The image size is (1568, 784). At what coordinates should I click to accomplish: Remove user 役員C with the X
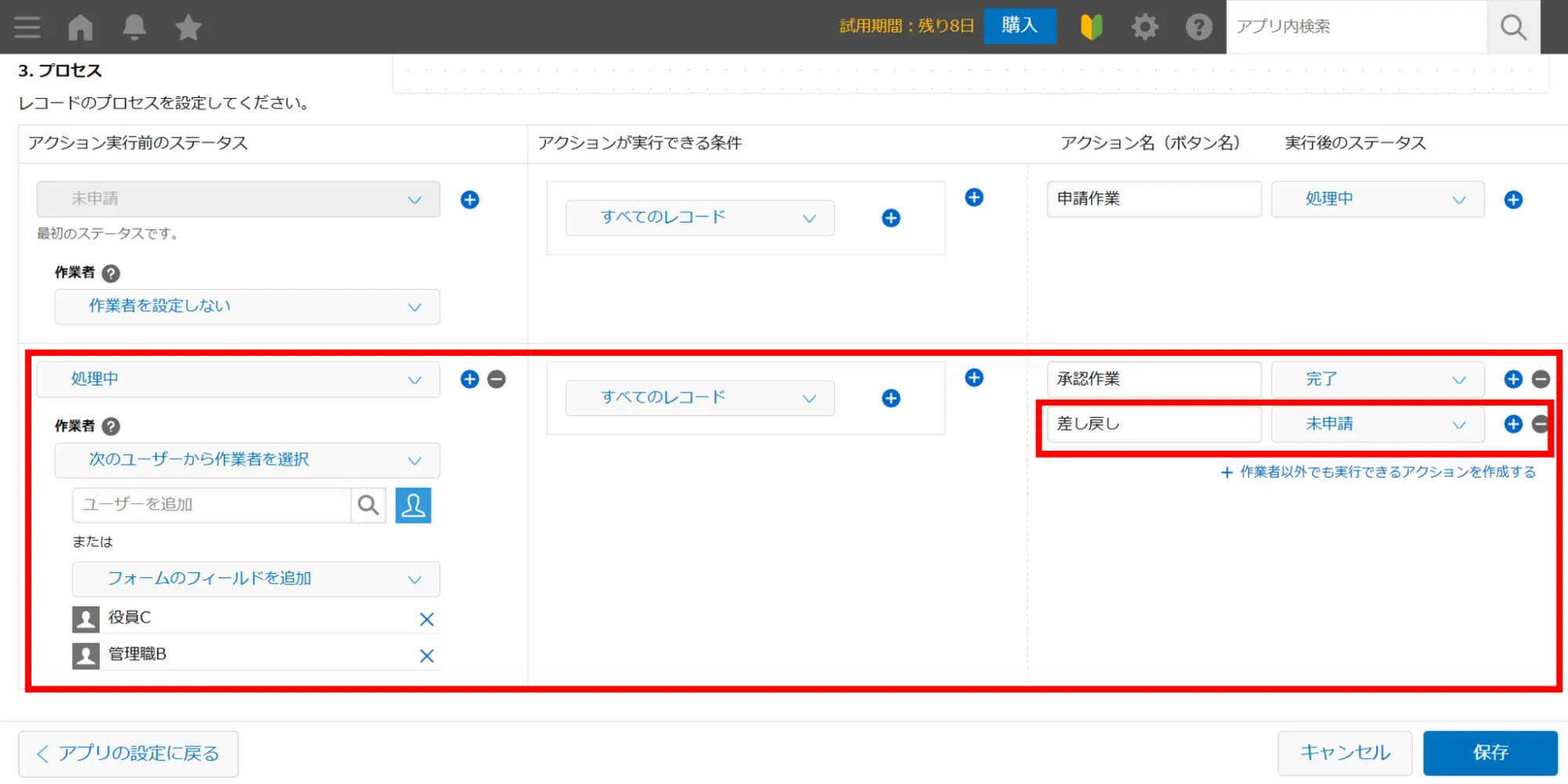tap(427, 619)
